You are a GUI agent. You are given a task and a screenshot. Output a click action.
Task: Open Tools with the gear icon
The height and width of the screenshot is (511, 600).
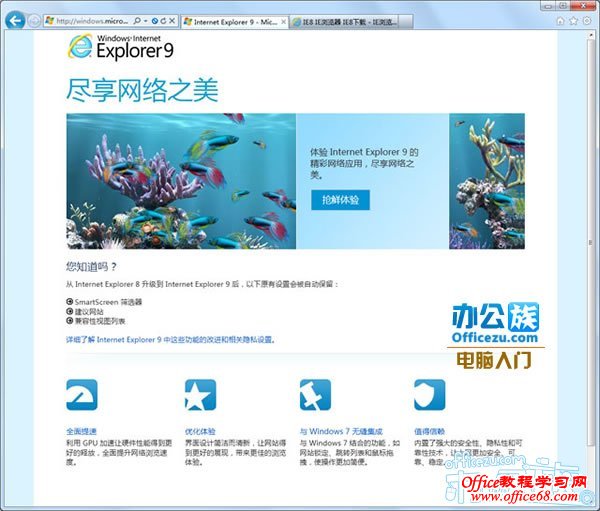[586, 21]
